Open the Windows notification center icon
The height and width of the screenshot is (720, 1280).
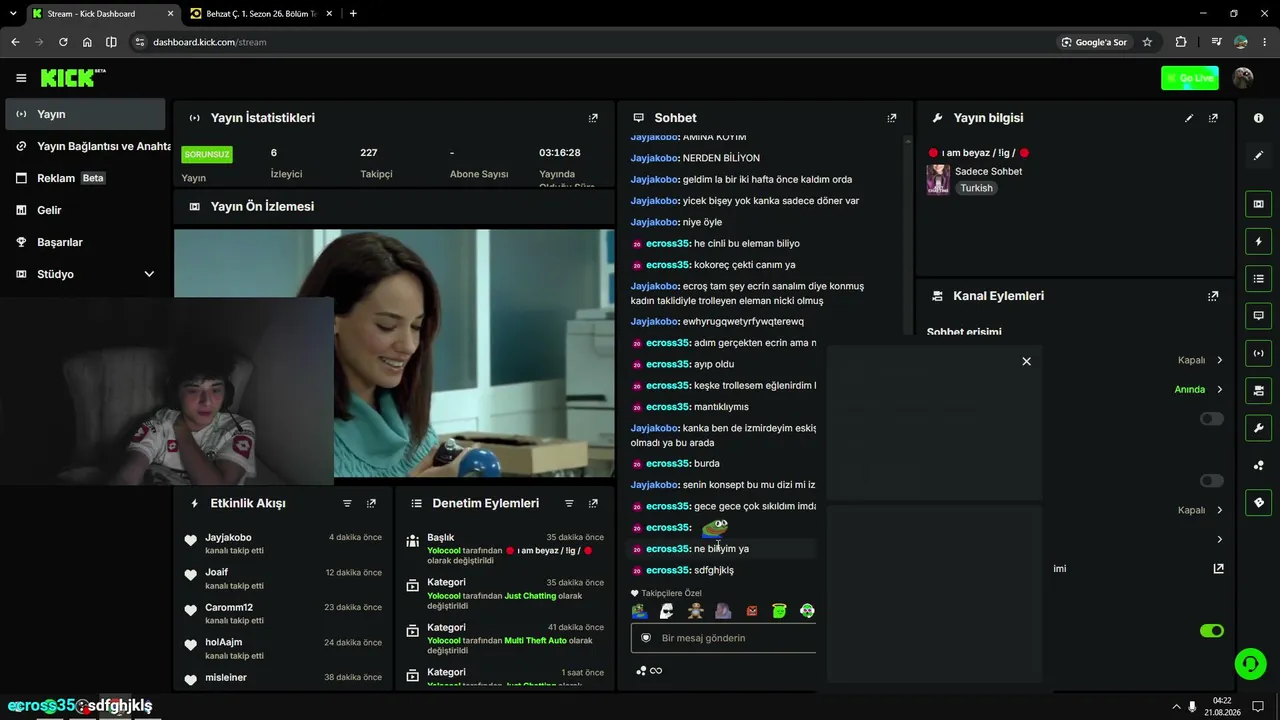coord(1258,707)
